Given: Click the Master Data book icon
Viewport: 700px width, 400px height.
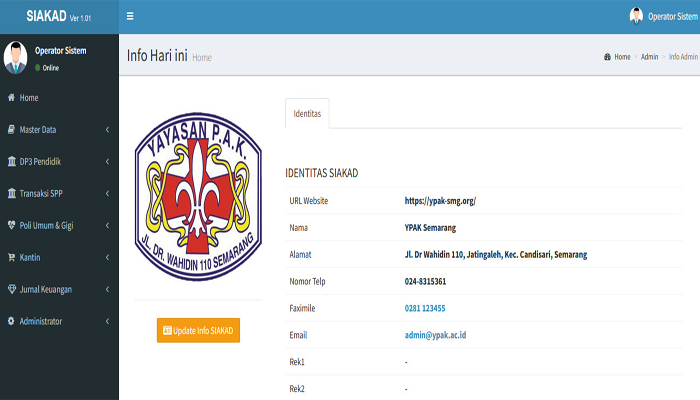Looking at the screenshot, I should click(x=11, y=130).
